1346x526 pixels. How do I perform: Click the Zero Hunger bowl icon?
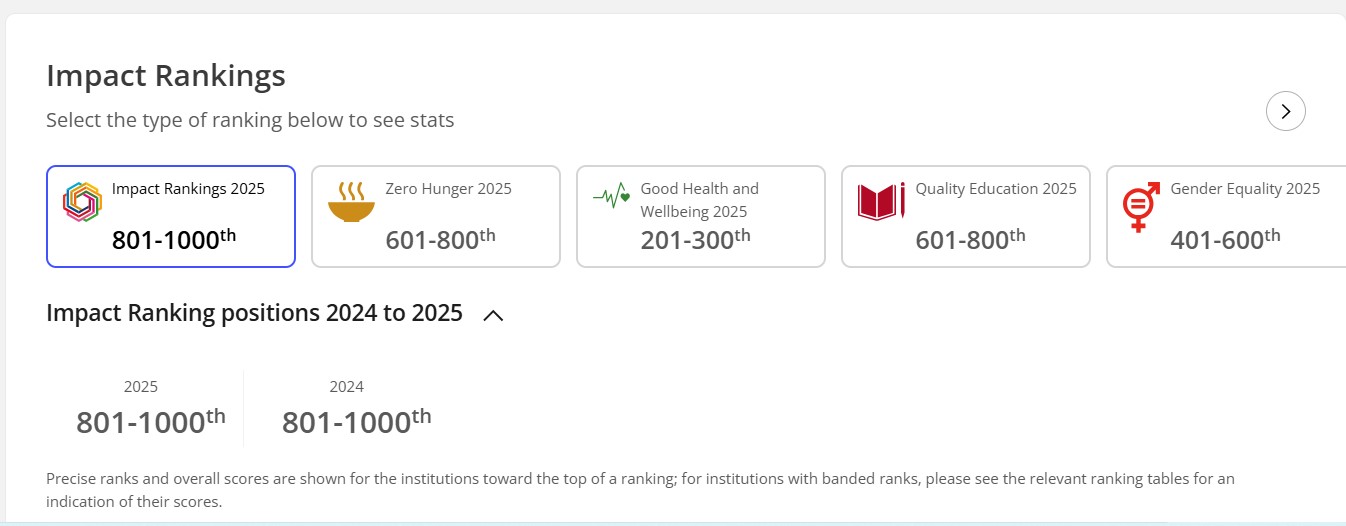(351, 201)
